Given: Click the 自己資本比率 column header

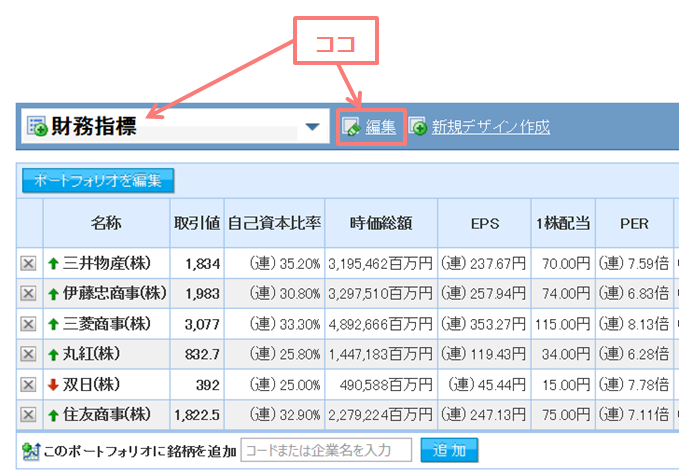Looking at the screenshot, I should [x=274, y=223].
